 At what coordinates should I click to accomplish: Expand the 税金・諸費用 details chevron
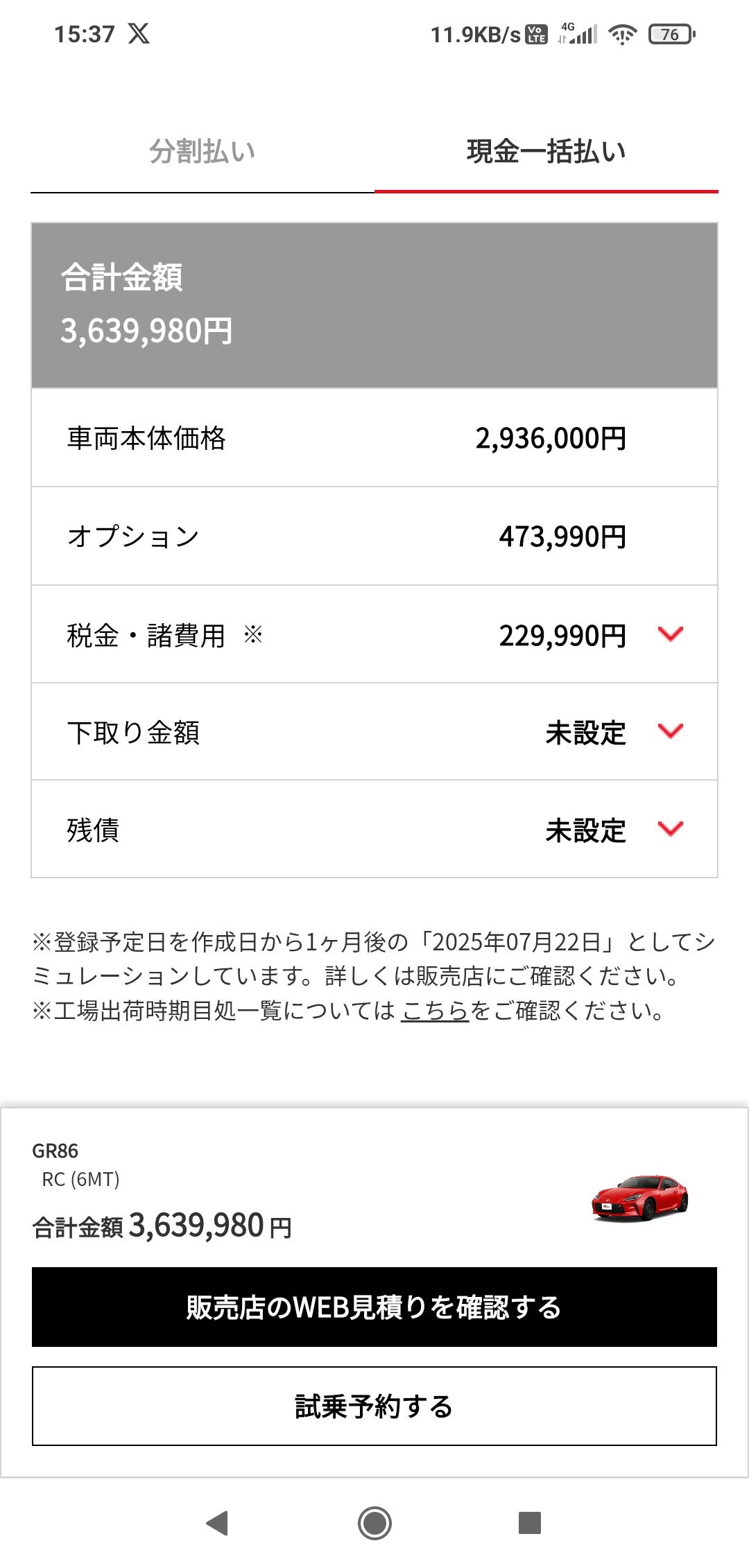point(670,634)
